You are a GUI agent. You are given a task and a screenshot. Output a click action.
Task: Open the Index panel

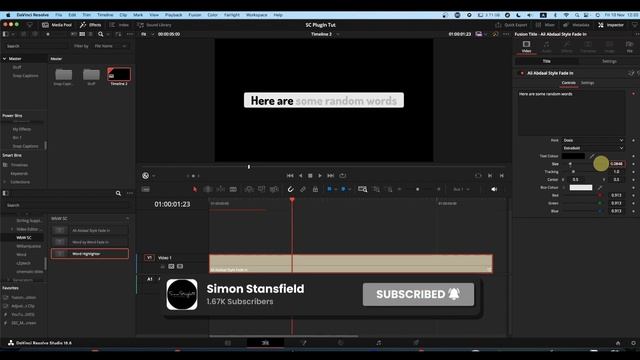coord(119,25)
